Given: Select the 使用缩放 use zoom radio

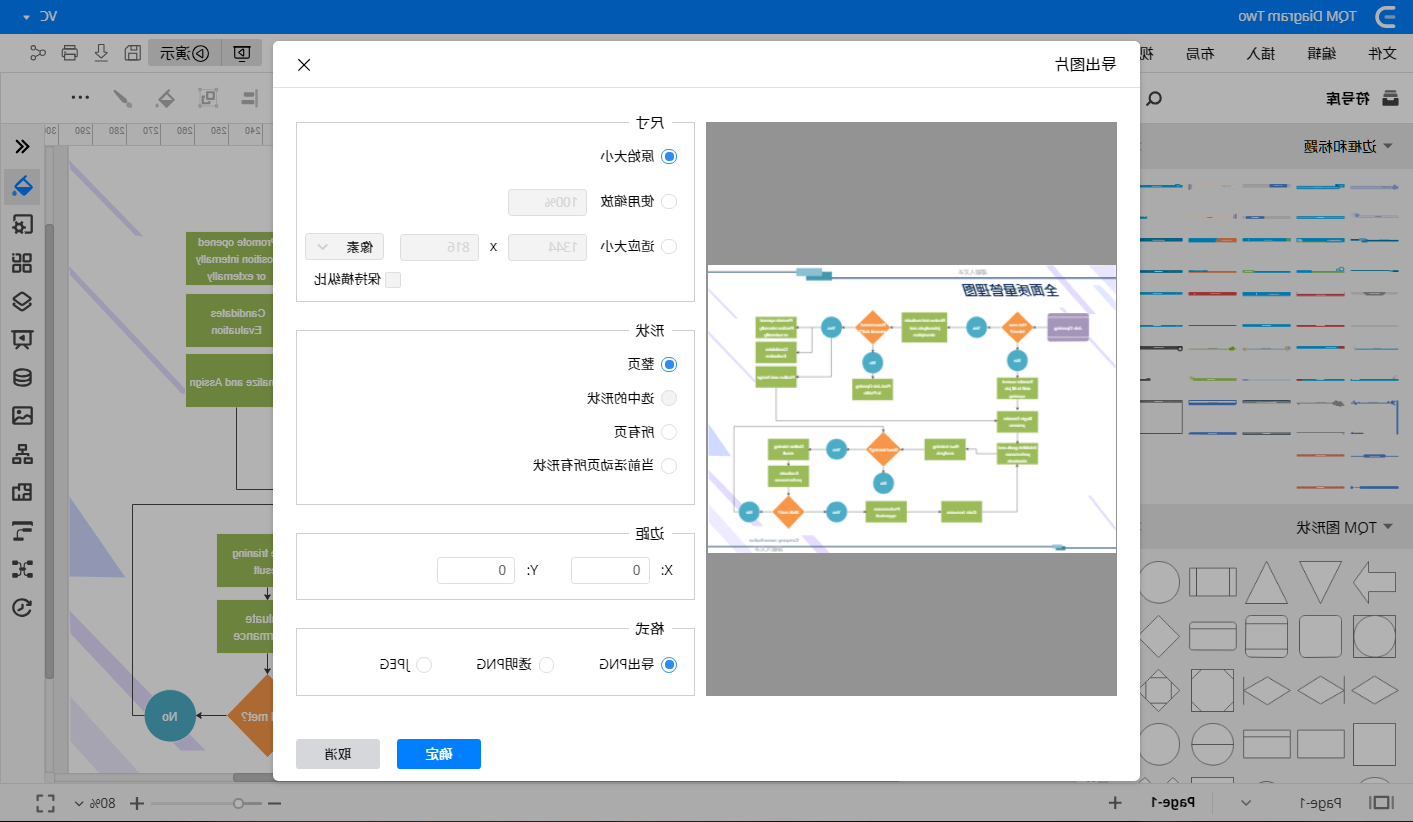Looking at the screenshot, I should [x=669, y=201].
